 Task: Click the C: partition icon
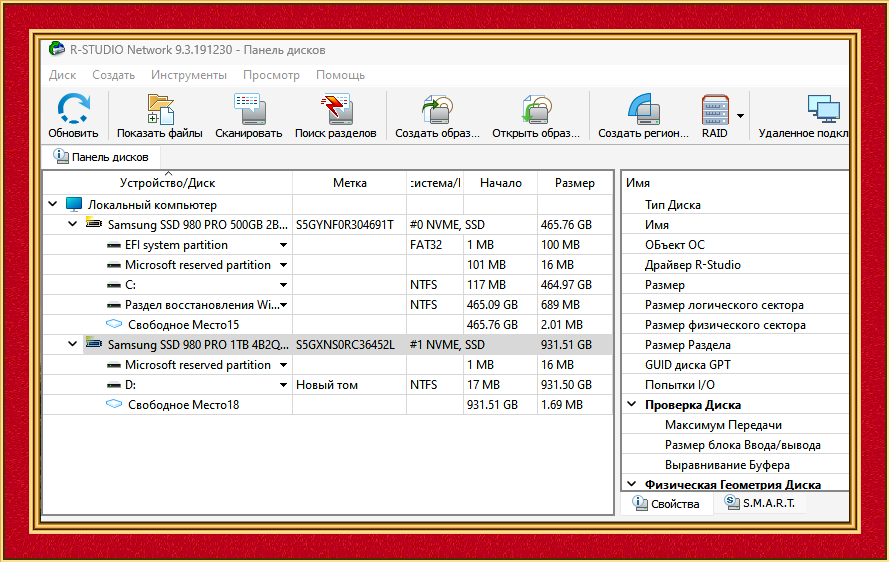[114, 285]
